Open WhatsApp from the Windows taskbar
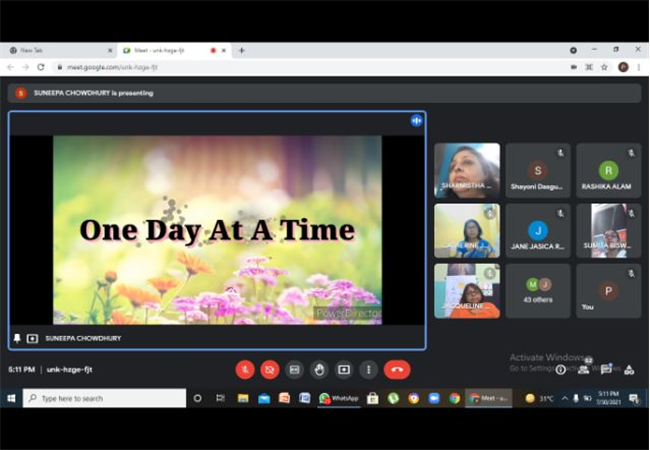Viewport: 650px width, 450px height. pyautogui.click(x=339, y=398)
